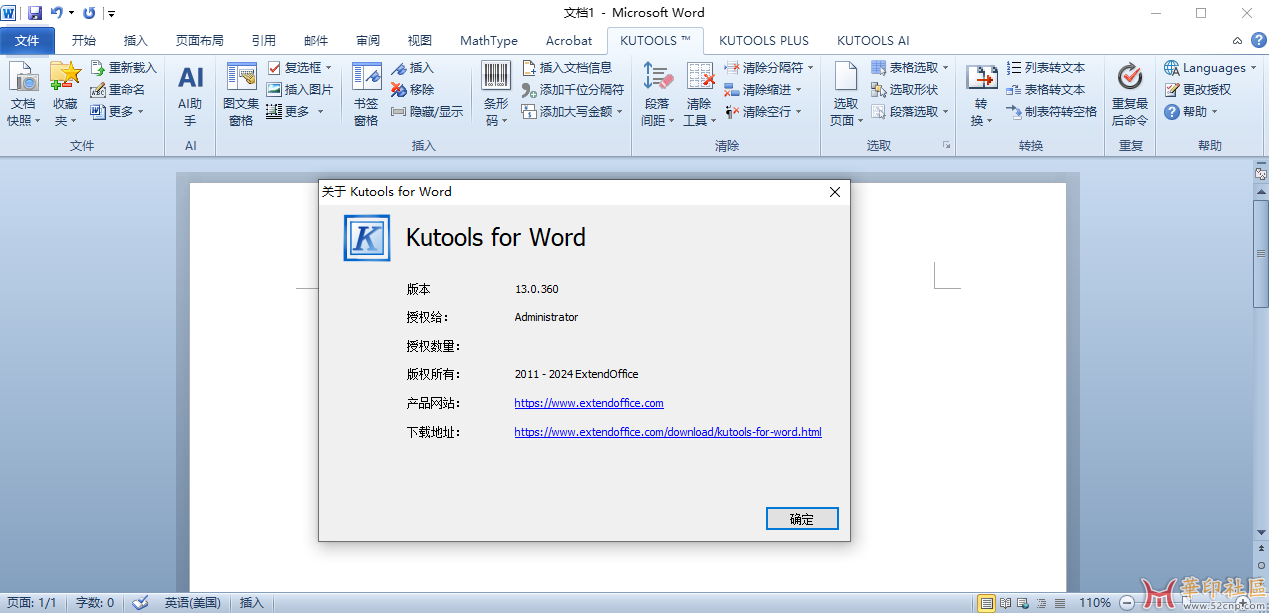Click Rename (重命名) document
Screen dimensions: 1269x613
[118, 90]
